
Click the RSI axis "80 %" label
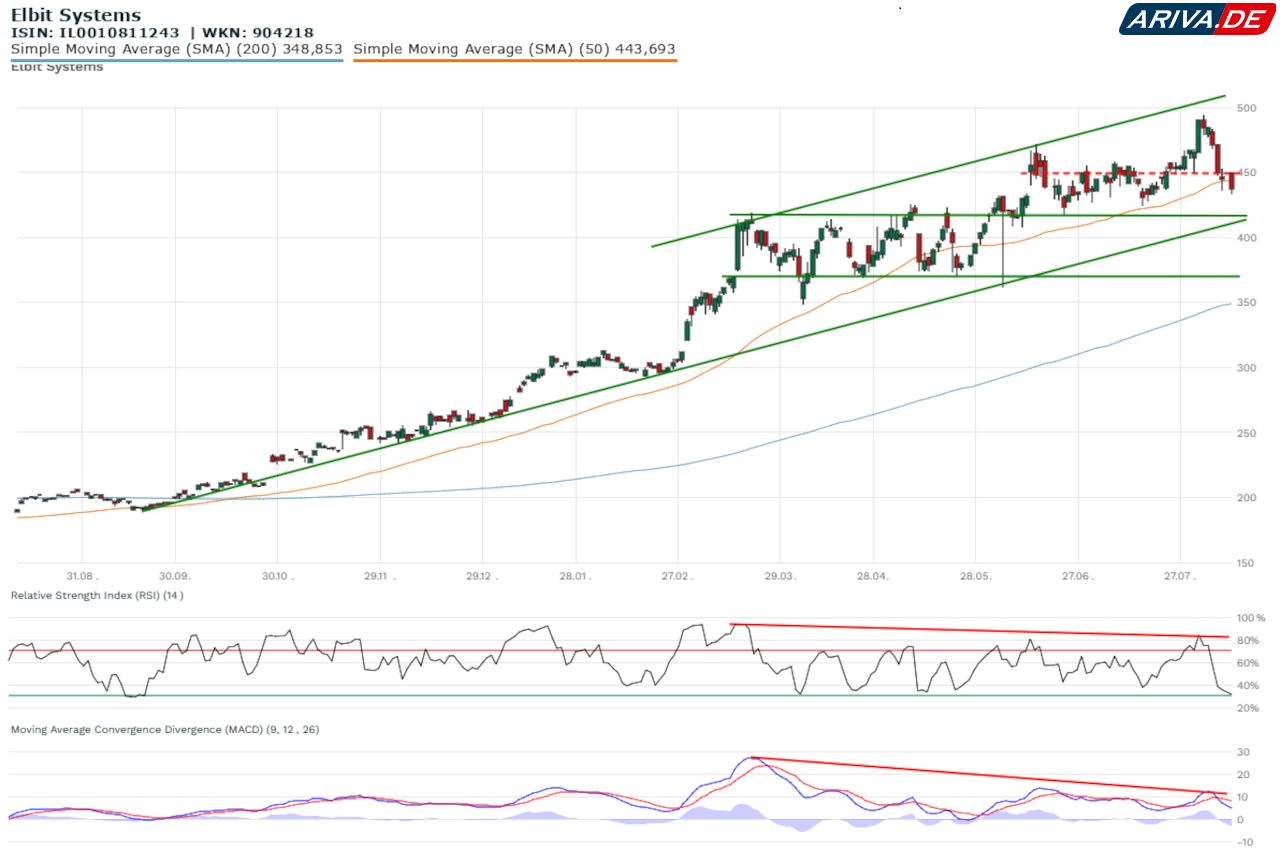(1249, 641)
